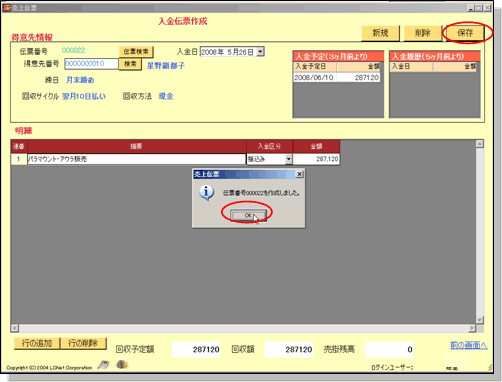
Task: Click the 保存 save button
Action: point(465,33)
